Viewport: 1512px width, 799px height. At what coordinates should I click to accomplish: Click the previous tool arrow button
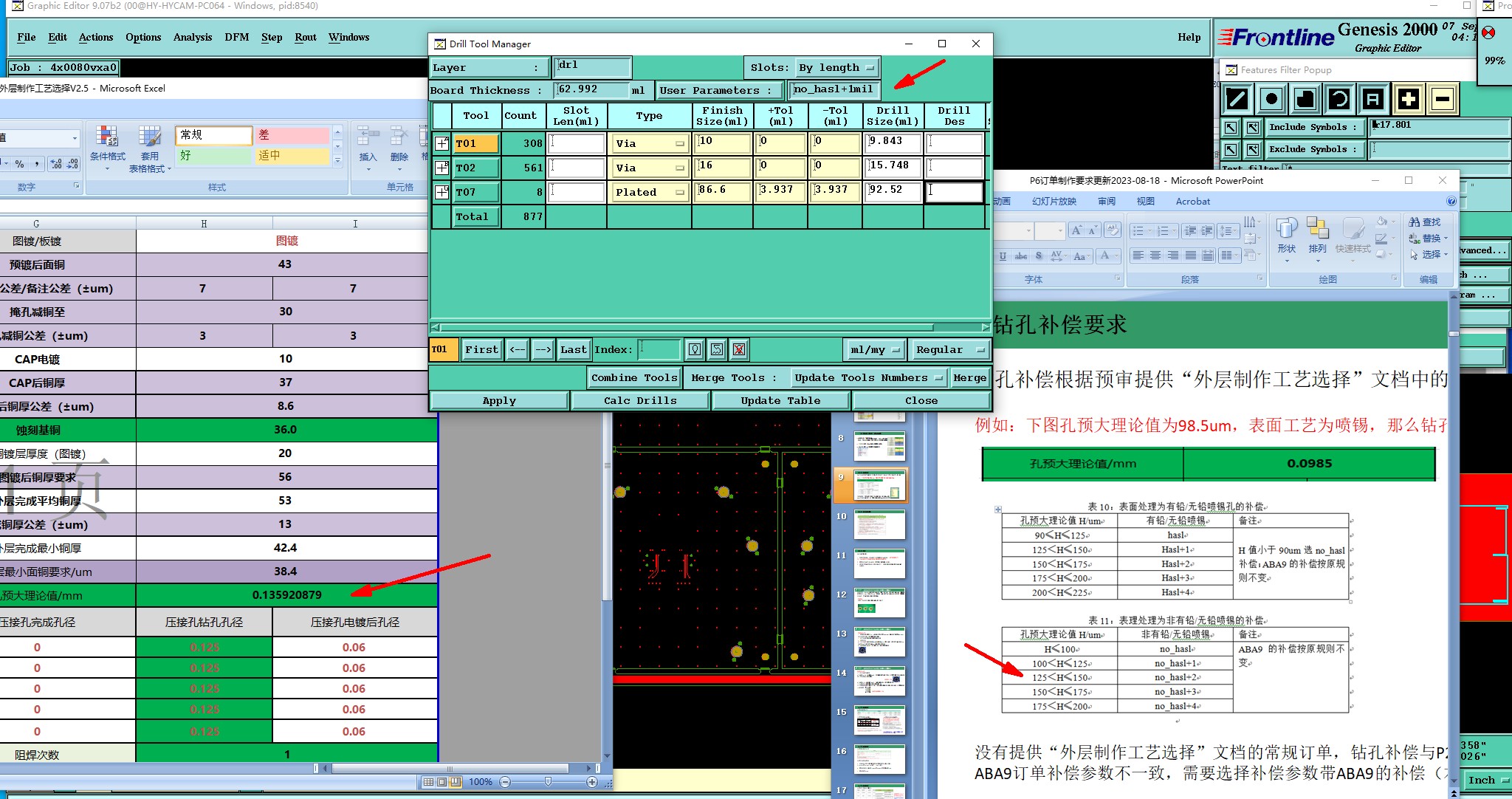(518, 349)
